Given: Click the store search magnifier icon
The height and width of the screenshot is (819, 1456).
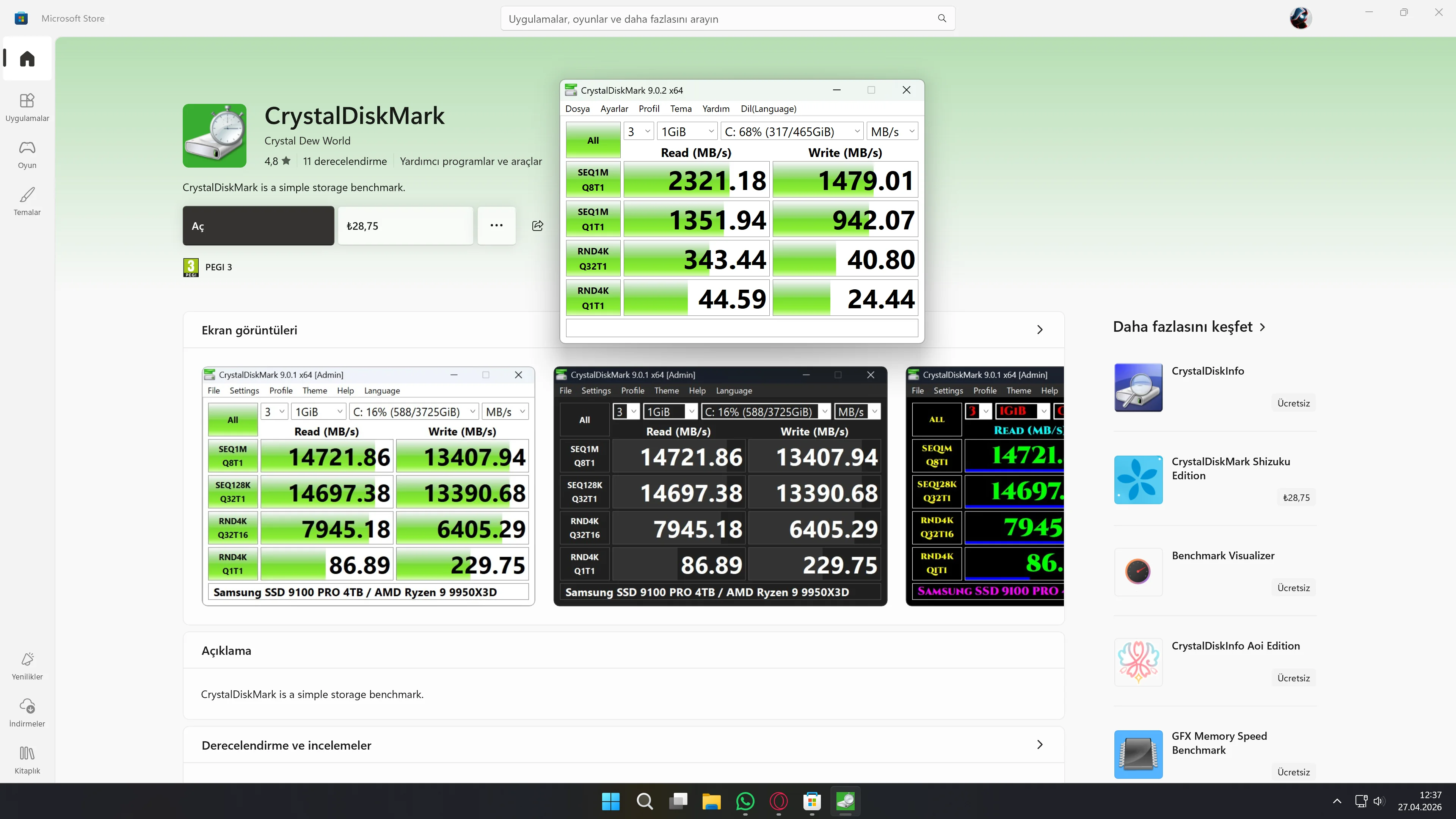Looking at the screenshot, I should click(941, 19).
